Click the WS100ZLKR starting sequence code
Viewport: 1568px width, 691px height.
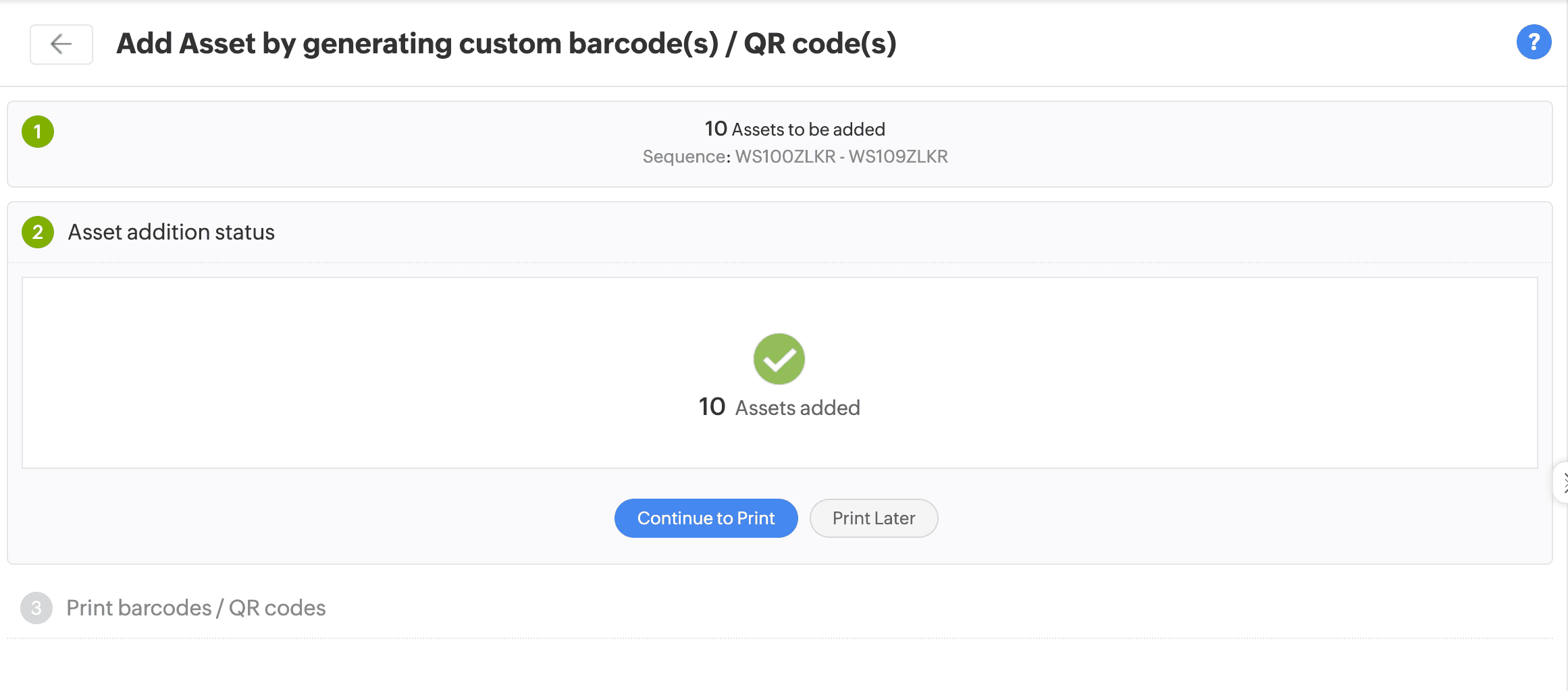click(x=785, y=157)
